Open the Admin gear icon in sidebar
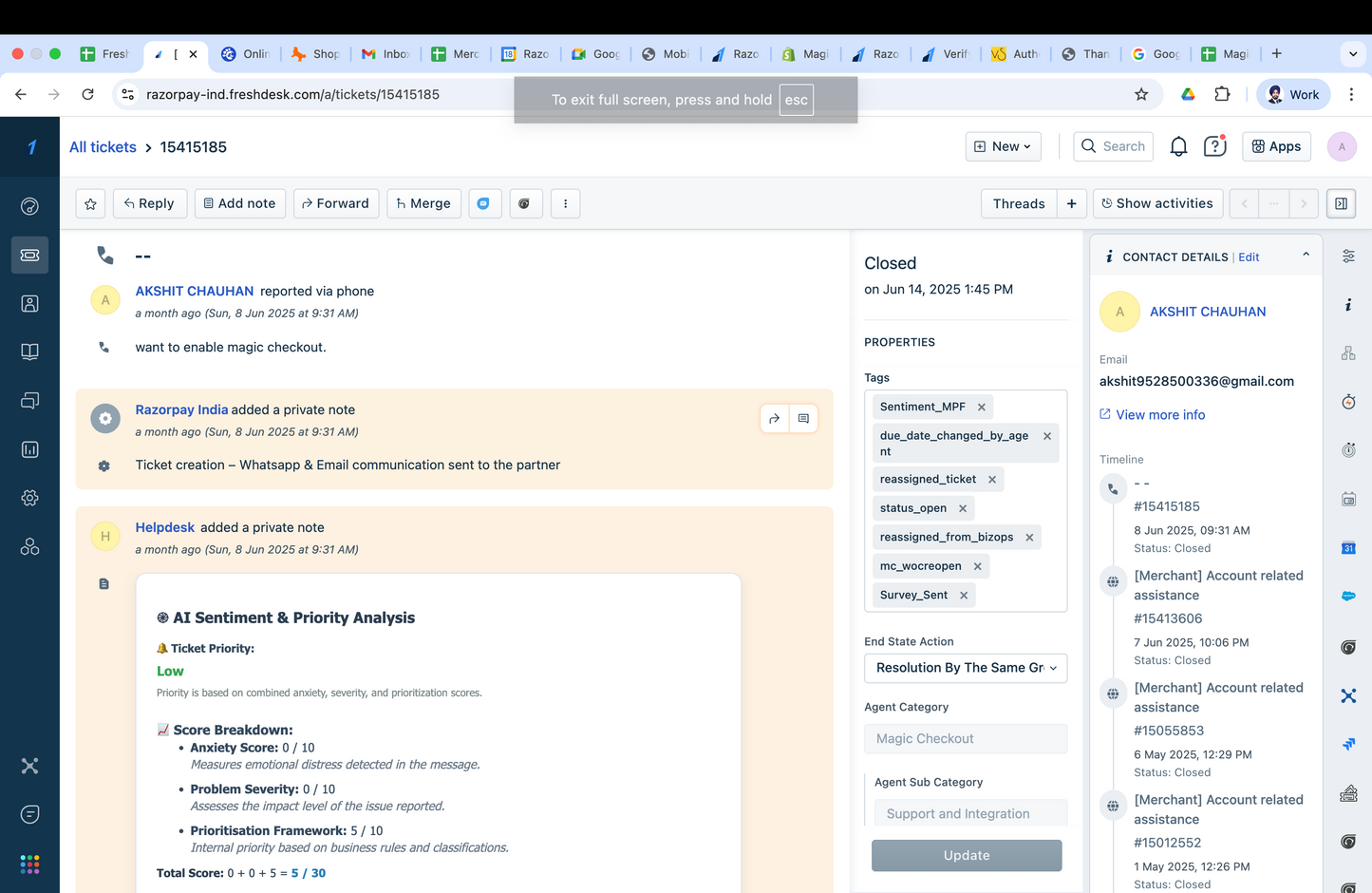Screen dimensions: 1372x893 click(x=29, y=498)
